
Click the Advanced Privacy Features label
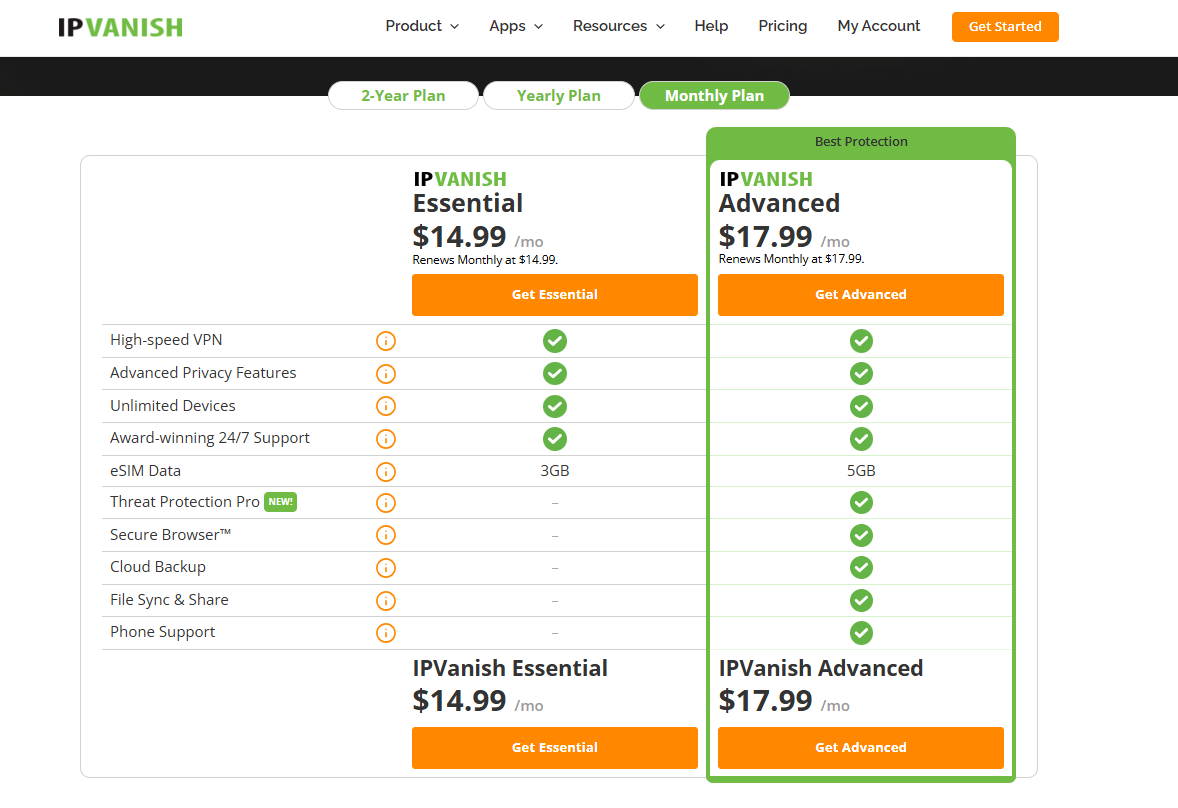tap(203, 372)
